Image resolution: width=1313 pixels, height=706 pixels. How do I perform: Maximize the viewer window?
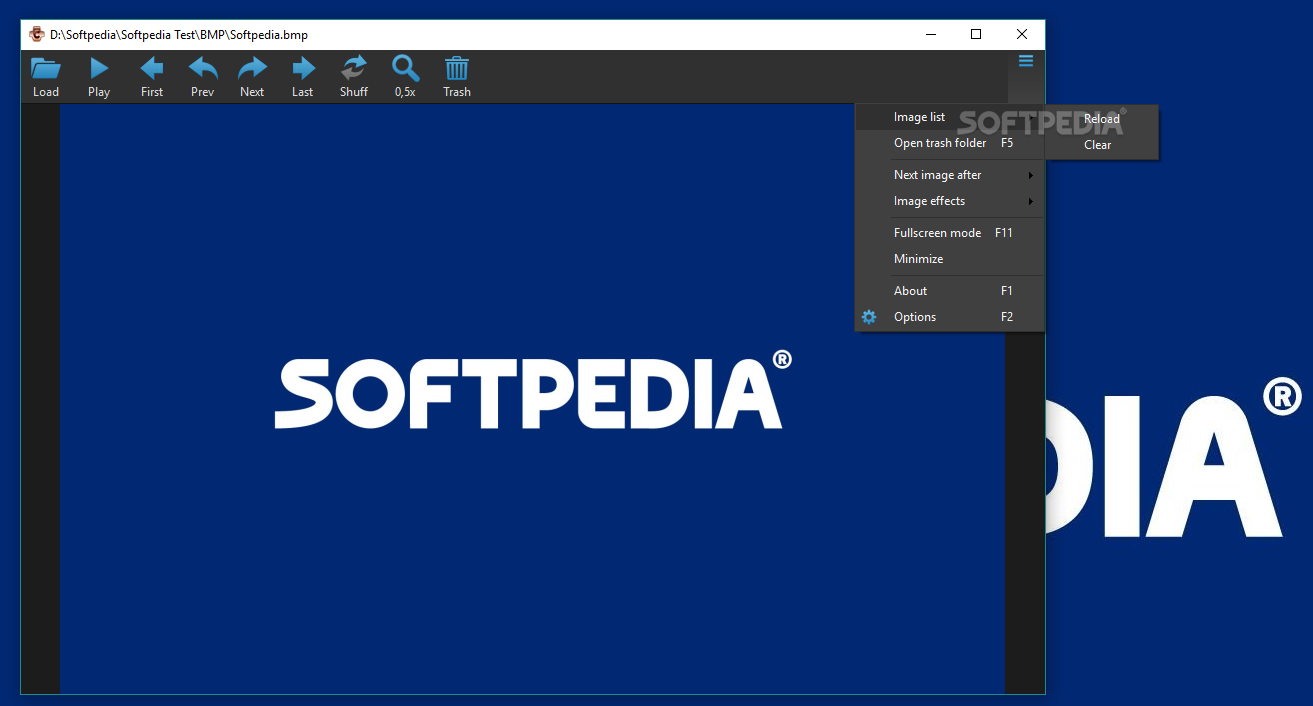tap(976, 34)
